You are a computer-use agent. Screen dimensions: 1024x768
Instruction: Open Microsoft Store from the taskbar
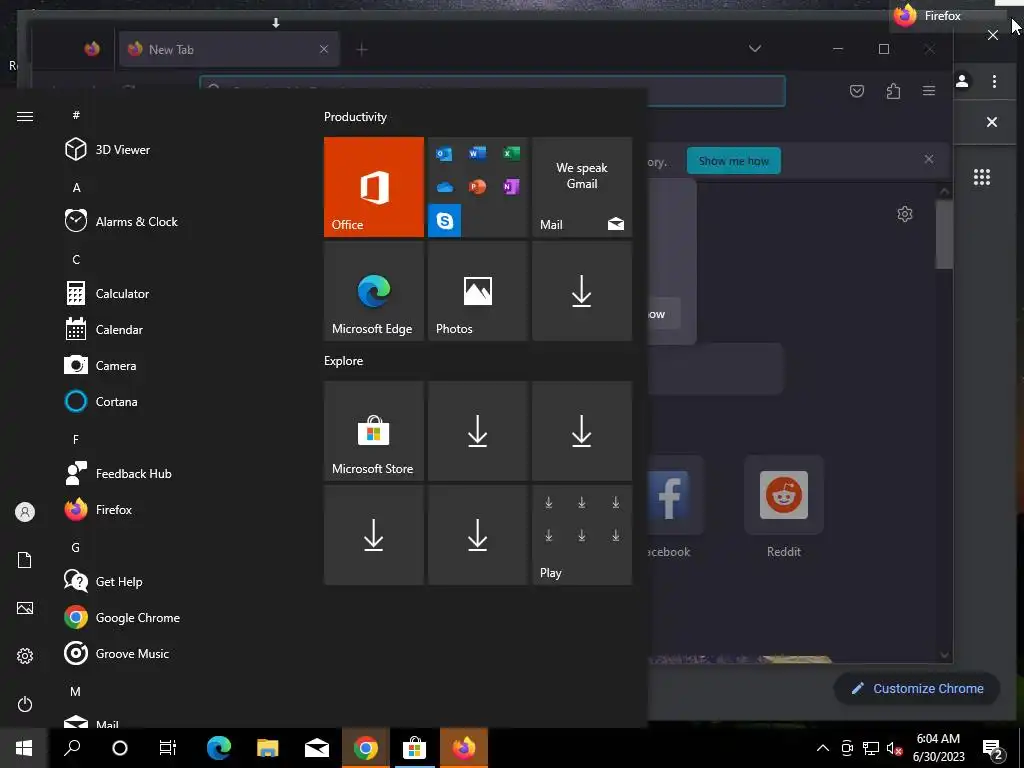pos(414,748)
